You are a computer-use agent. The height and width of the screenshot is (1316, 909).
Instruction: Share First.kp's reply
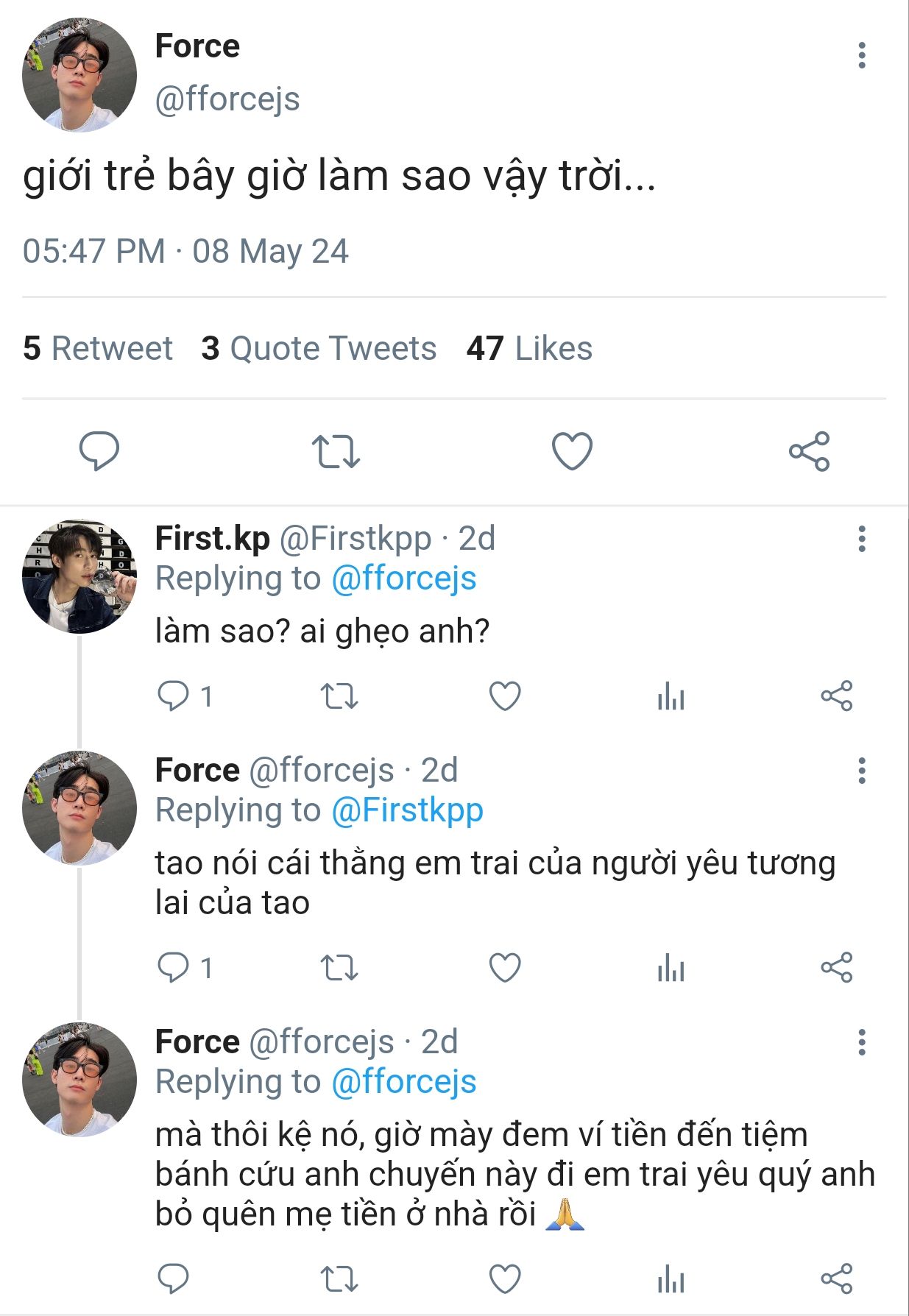[836, 696]
